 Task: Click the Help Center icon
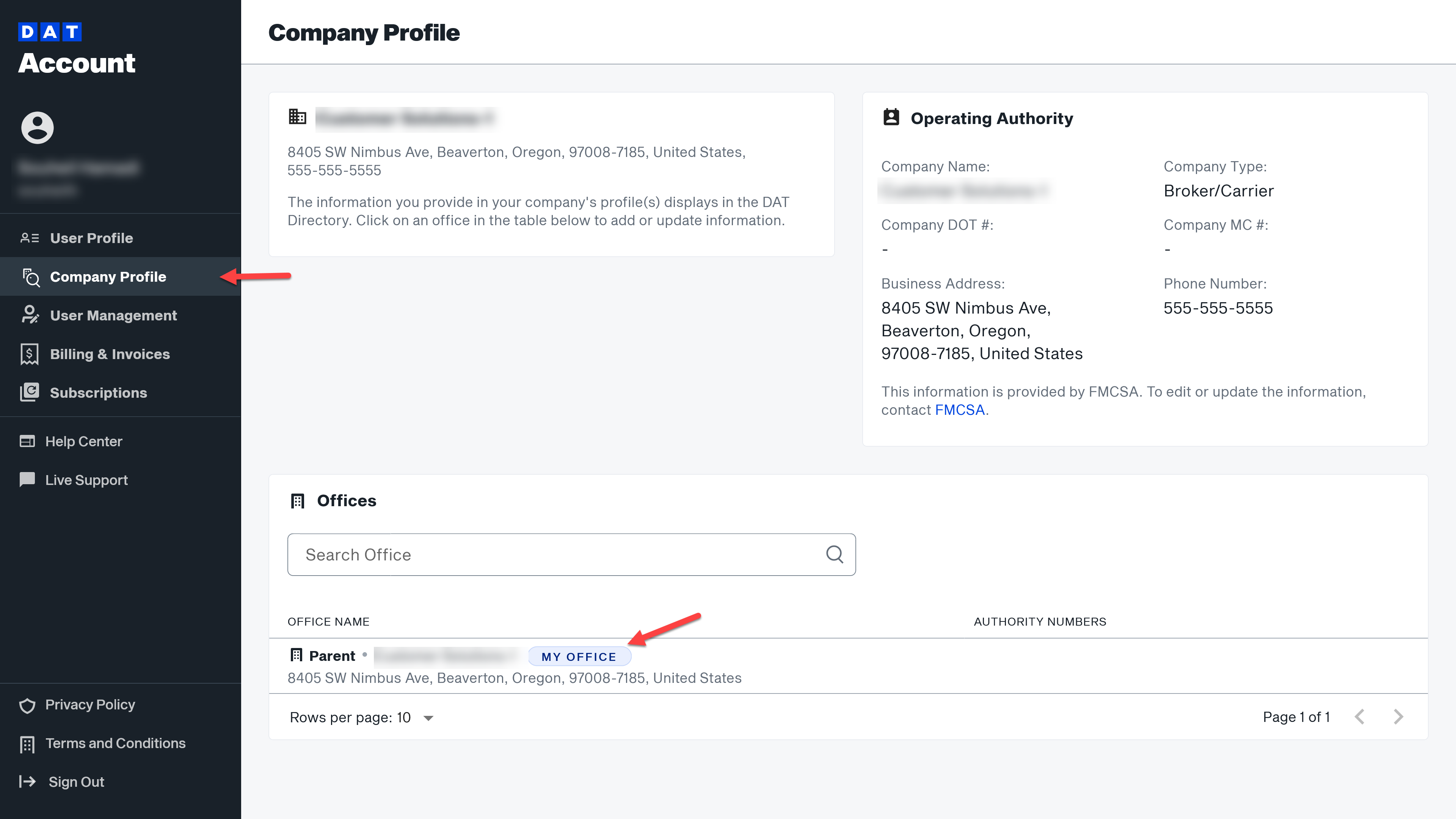27,441
